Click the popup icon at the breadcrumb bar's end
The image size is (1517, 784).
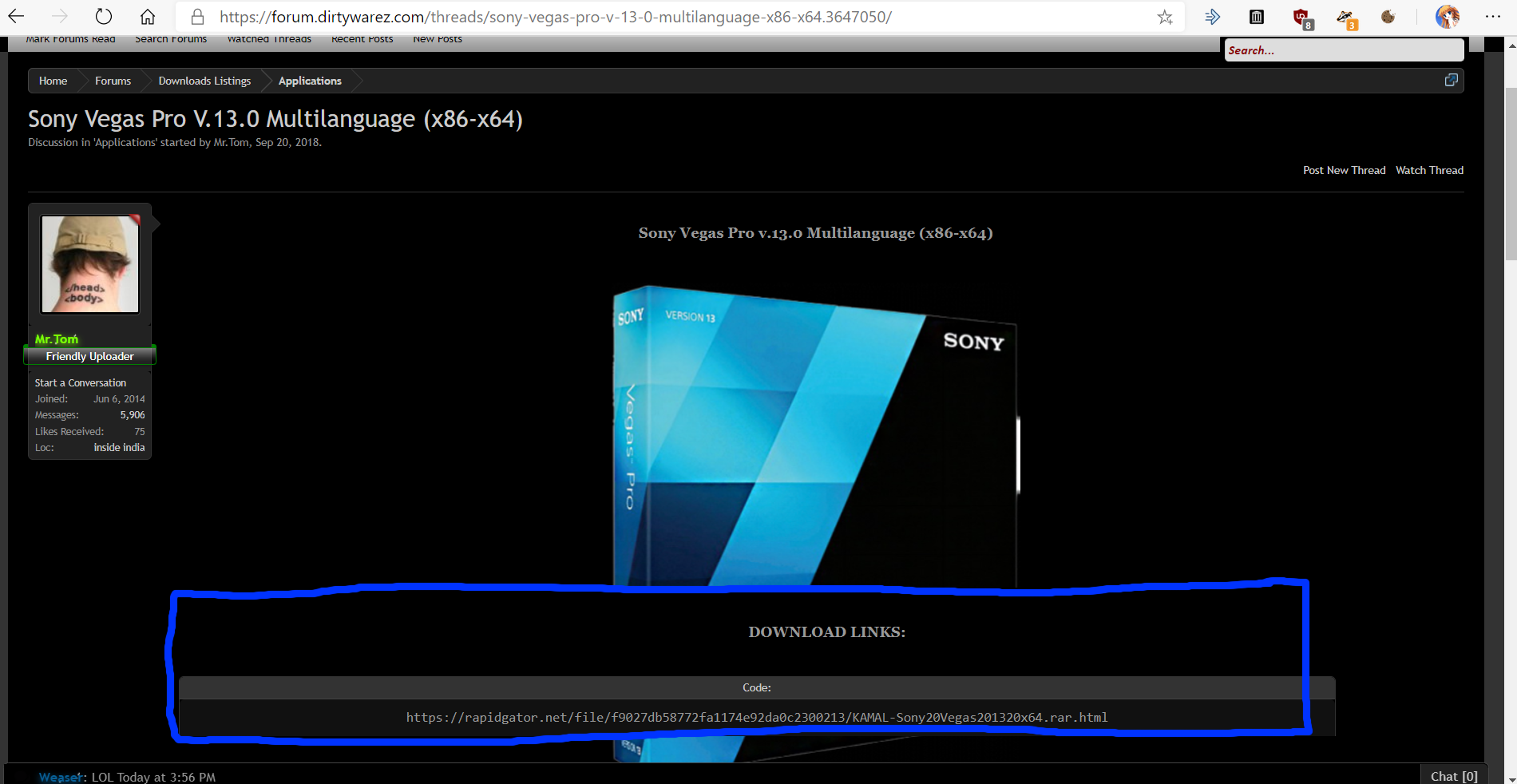point(1452,80)
